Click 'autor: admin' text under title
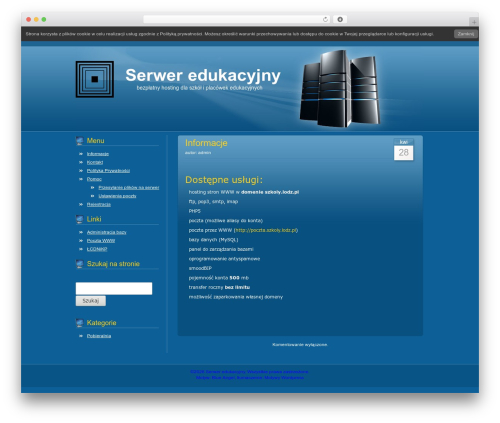This screenshot has width=500, height=423. click(198, 153)
